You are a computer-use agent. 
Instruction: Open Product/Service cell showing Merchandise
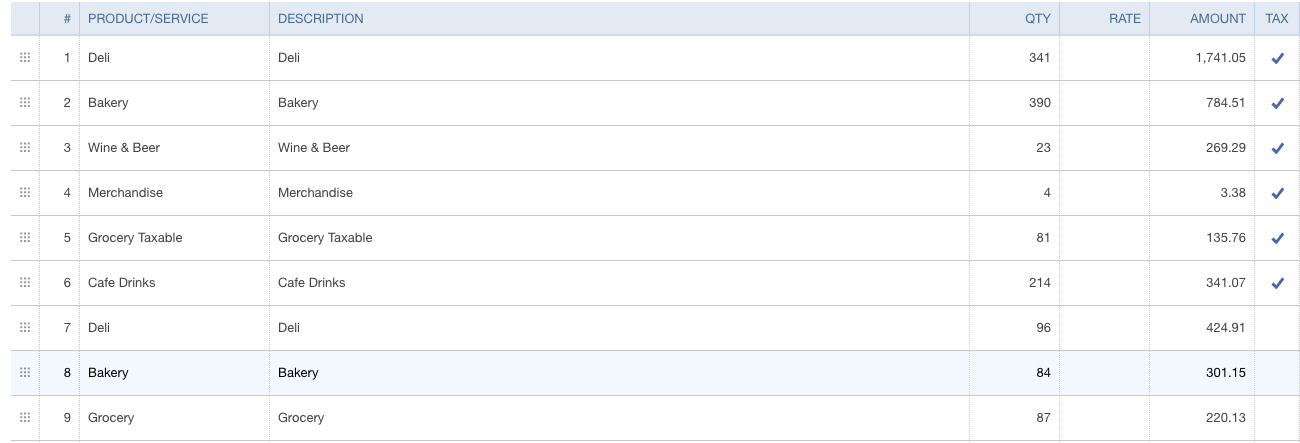[x=174, y=193]
